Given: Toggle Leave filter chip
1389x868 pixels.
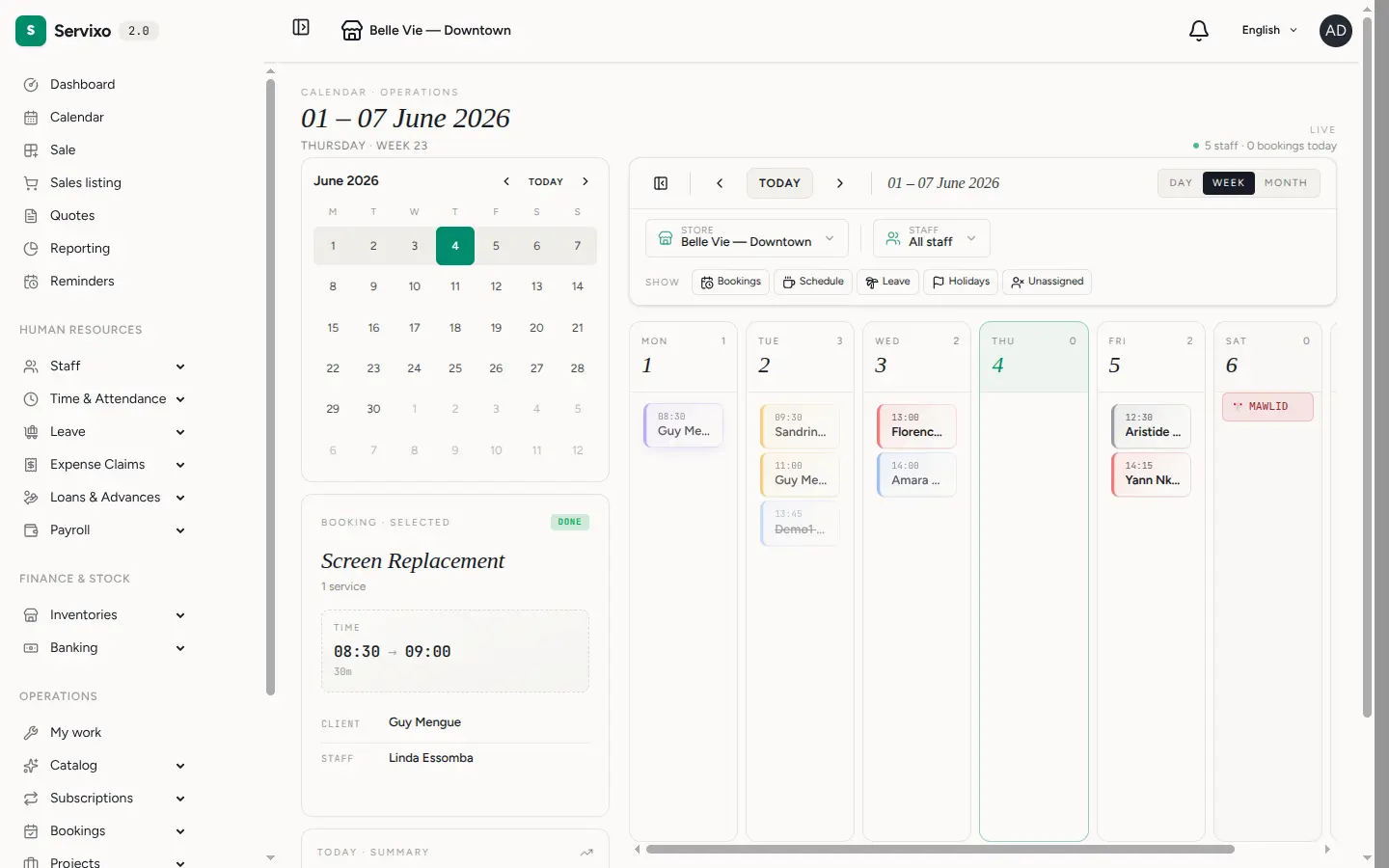Looking at the screenshot, I should pyautogui.click(x=887, y=282).
